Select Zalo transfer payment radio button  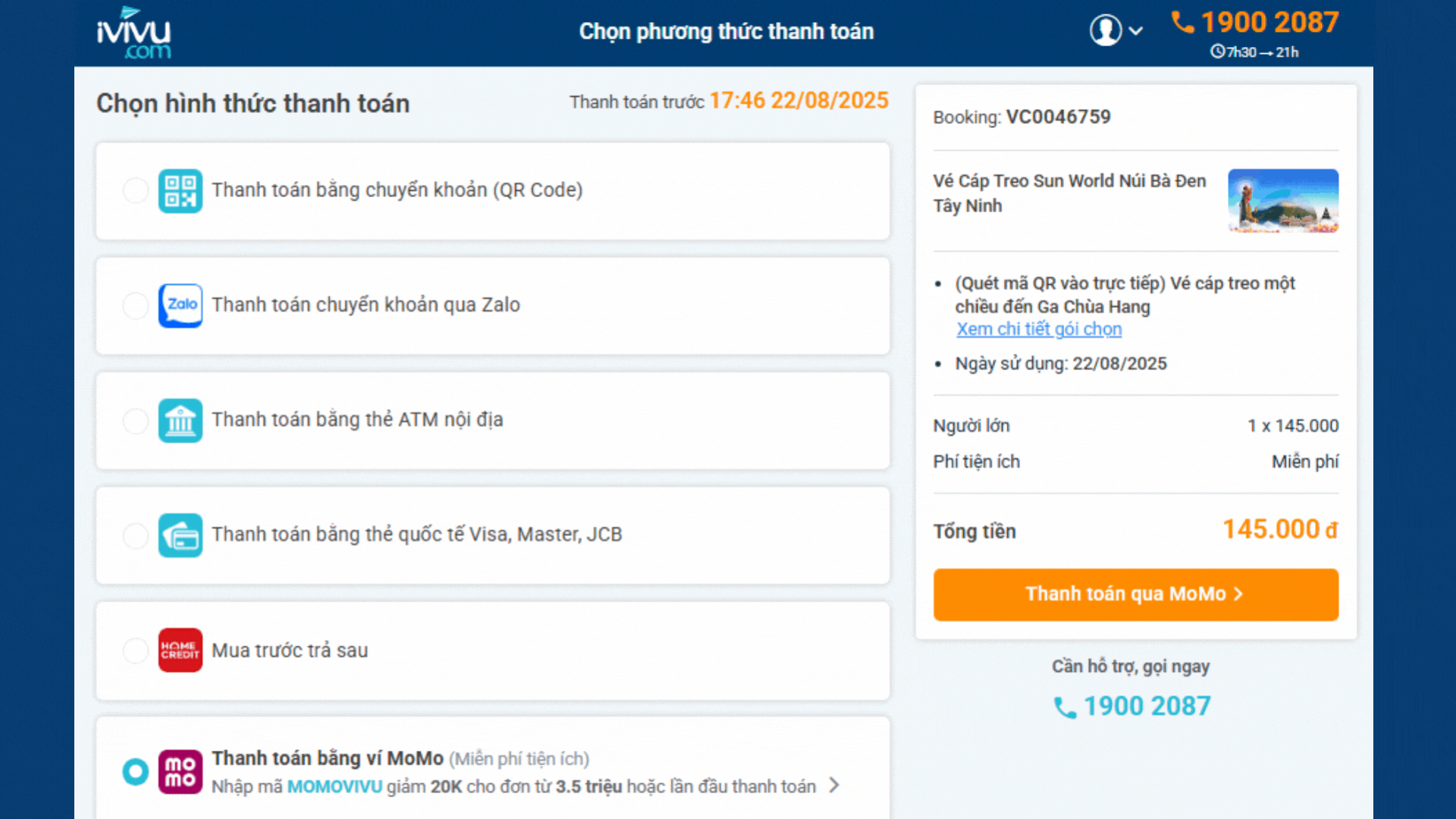point(136,305)
